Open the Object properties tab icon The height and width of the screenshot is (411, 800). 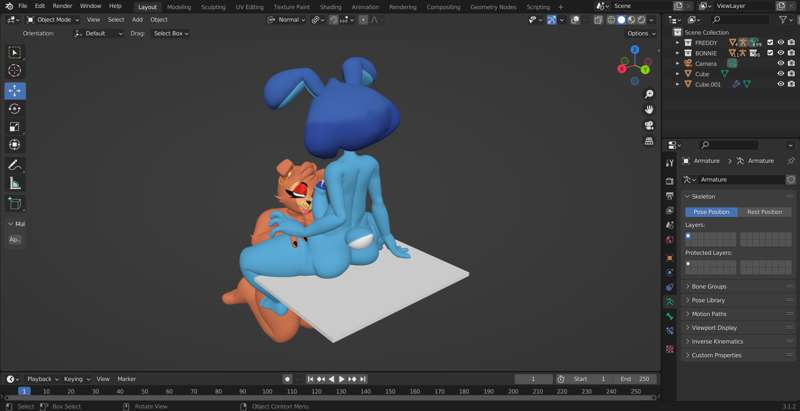pyautogui.click(x=670, y=258)
